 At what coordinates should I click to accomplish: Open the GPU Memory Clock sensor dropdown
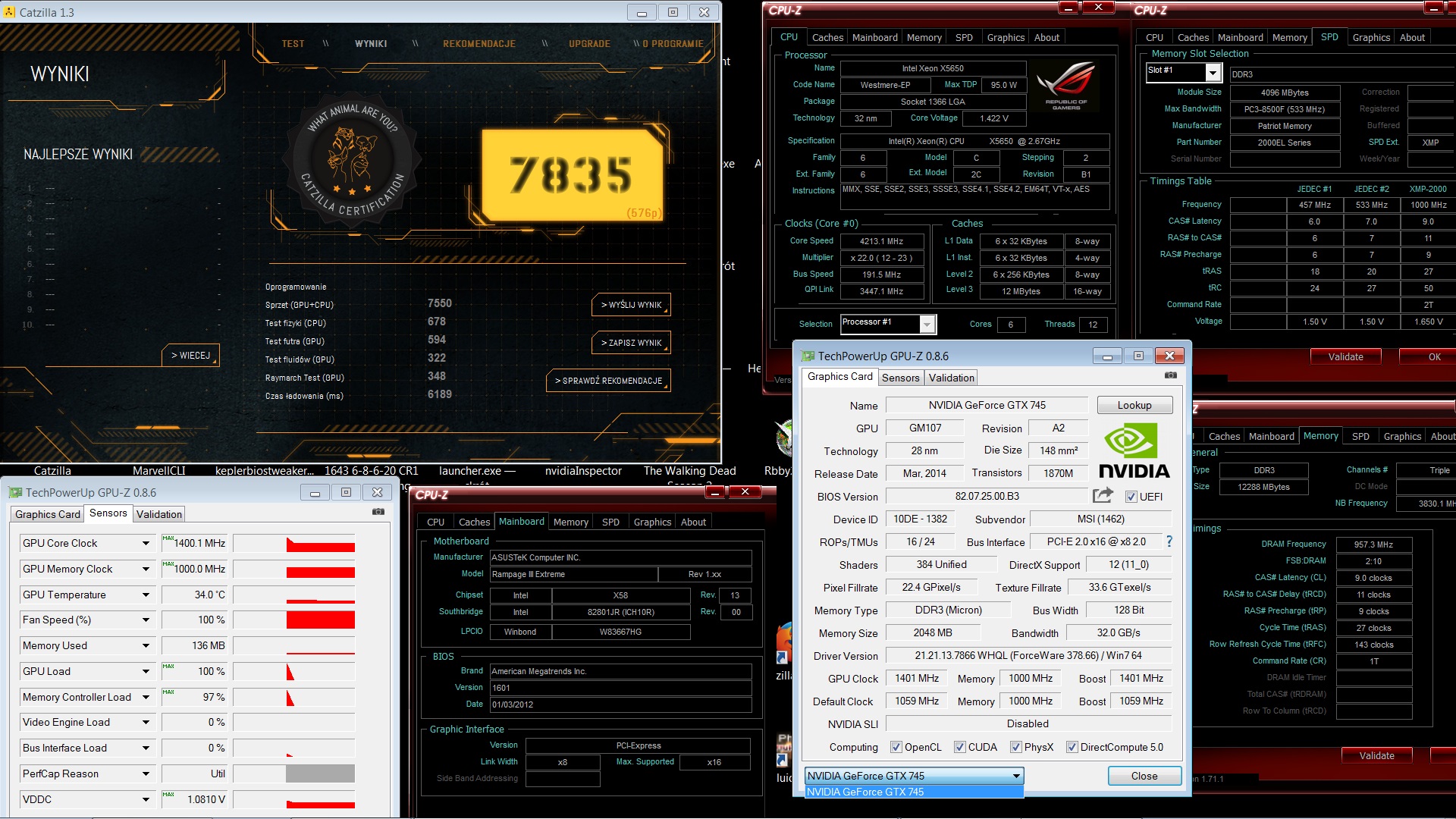[x=146, y=569]
